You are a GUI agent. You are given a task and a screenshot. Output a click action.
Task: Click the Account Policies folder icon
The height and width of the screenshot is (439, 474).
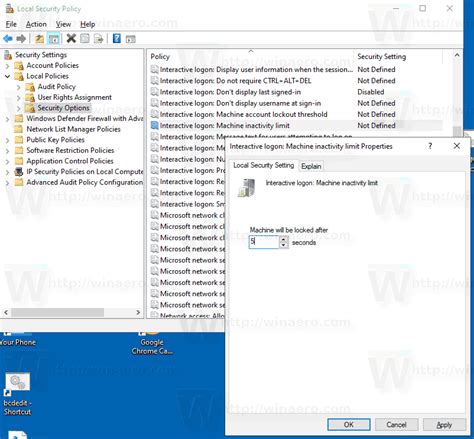pos(19,66)
